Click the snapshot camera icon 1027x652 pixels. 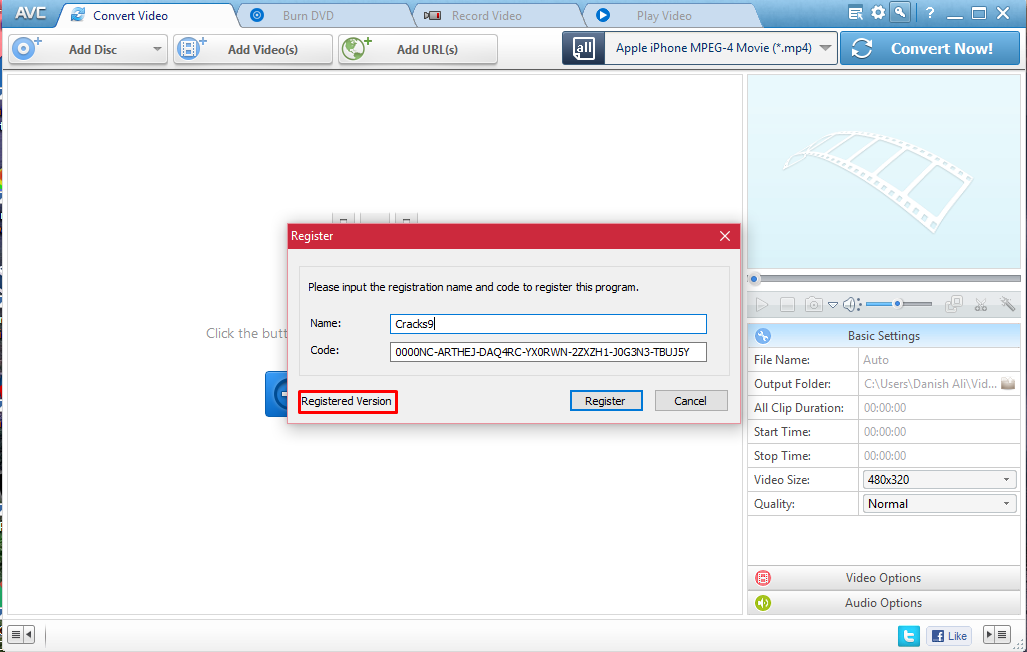(x=813, y=305)
